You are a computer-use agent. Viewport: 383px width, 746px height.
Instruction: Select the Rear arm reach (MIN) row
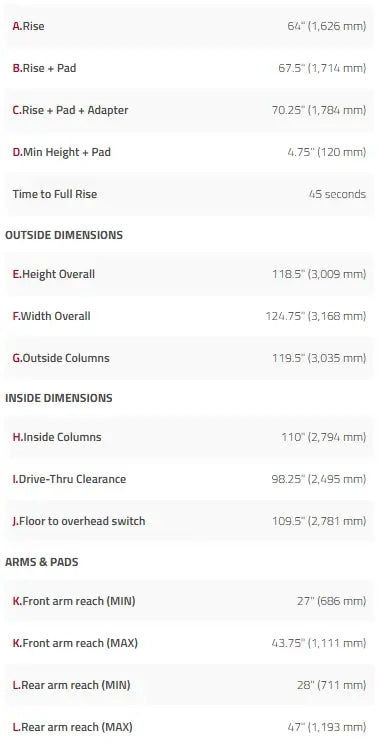(x=189, y=685)
